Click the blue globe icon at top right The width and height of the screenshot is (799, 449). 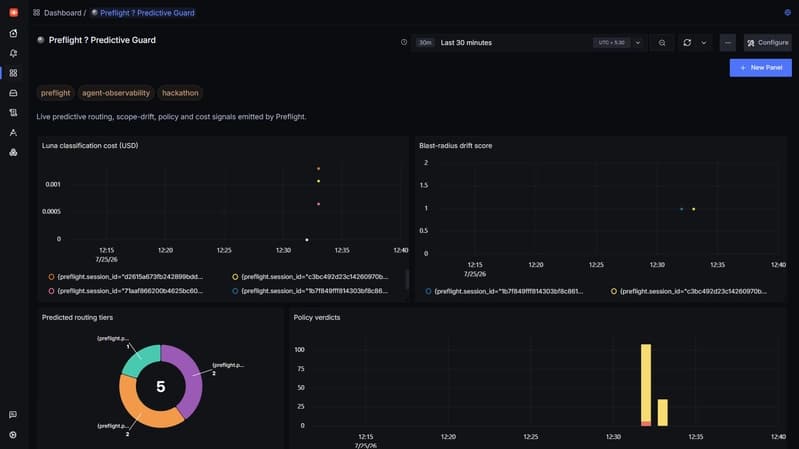click(x=787, y=13)
